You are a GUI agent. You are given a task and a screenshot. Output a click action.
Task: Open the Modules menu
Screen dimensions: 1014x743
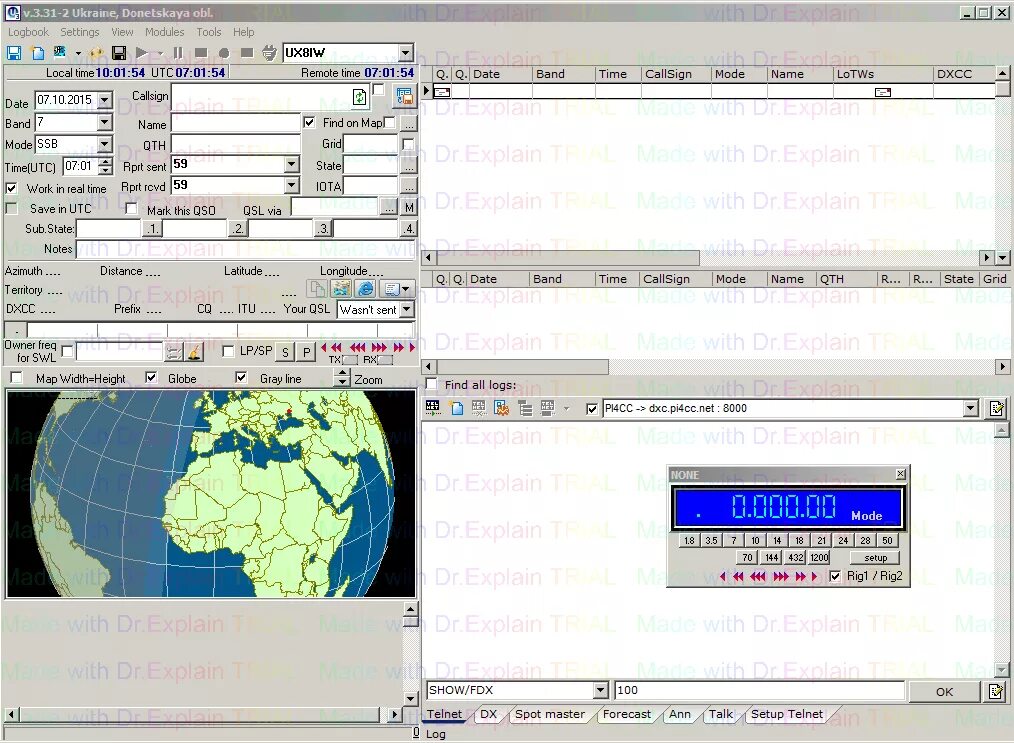[x=165, y=32]
